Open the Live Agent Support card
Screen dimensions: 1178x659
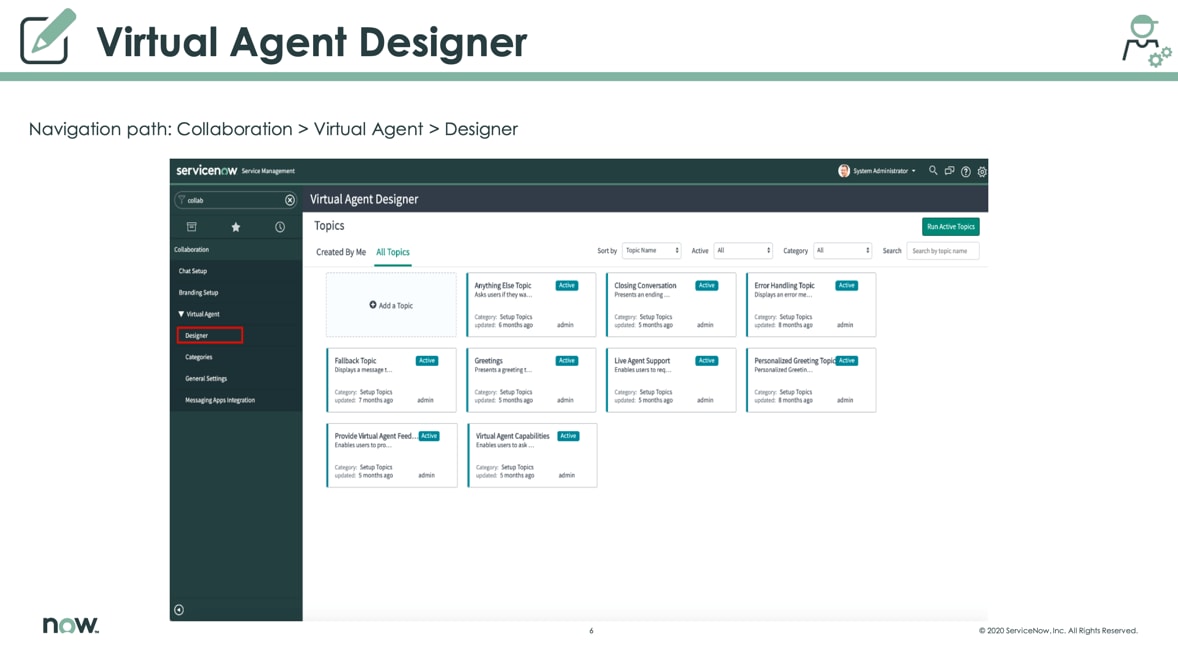[671, 380]
